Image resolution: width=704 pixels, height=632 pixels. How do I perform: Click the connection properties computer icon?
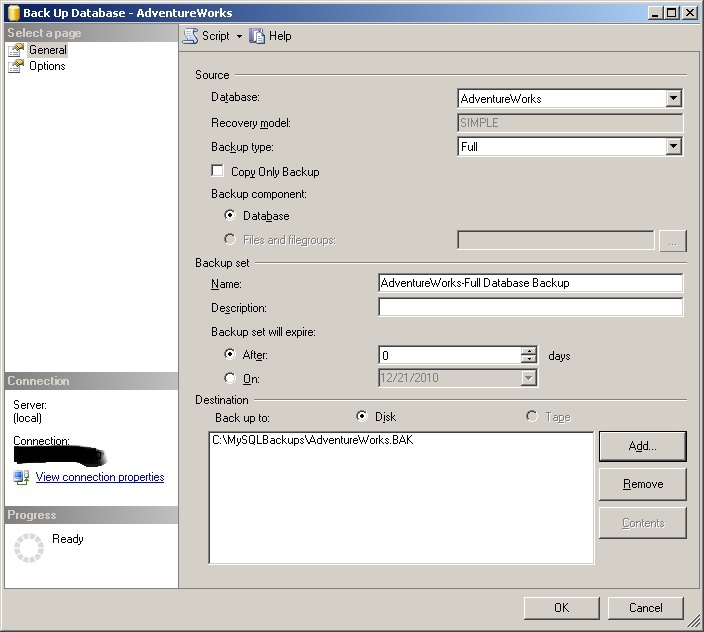coord(22,477)
